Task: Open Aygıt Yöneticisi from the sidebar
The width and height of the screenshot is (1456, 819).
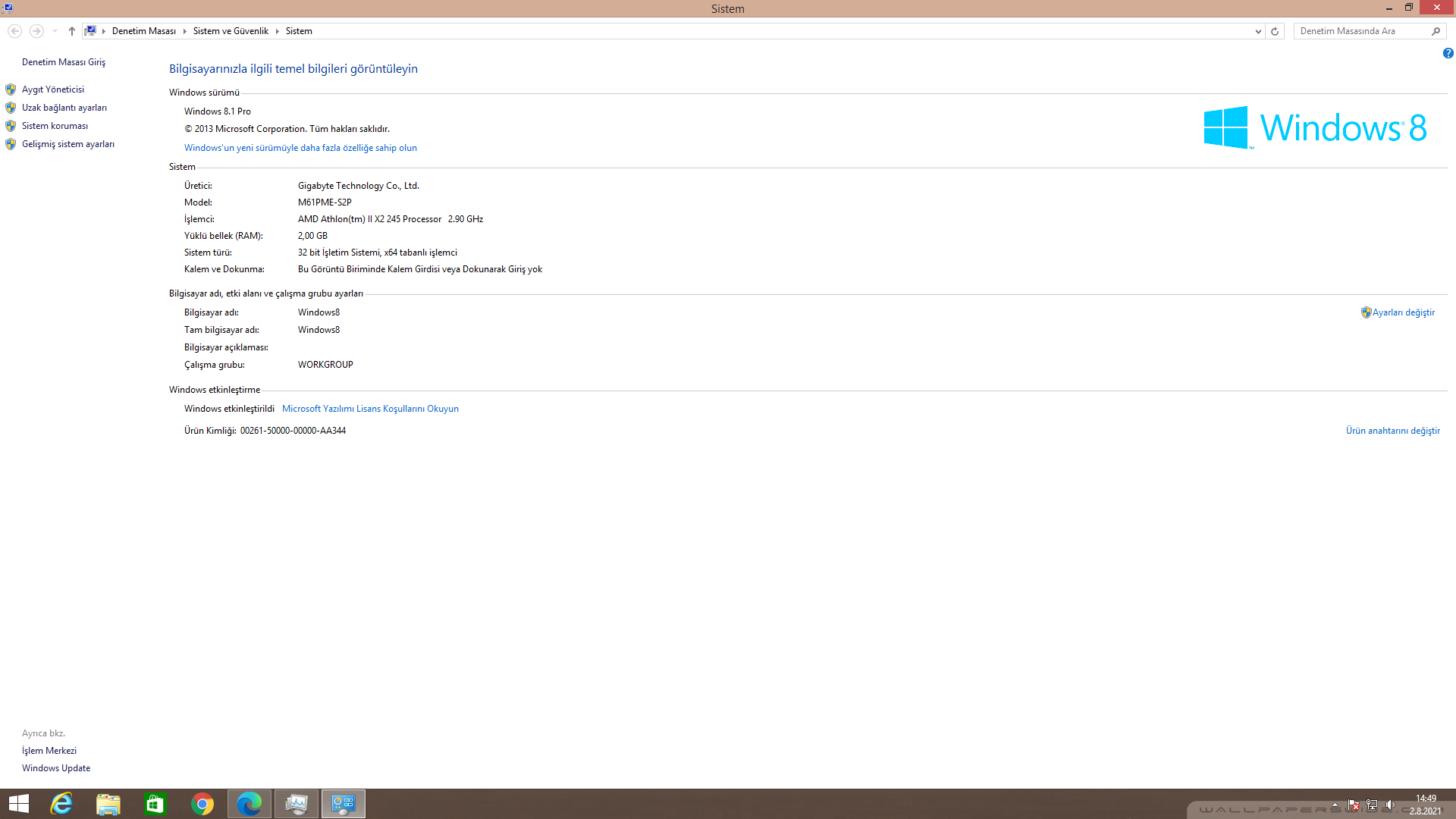Action: point(53,89)
